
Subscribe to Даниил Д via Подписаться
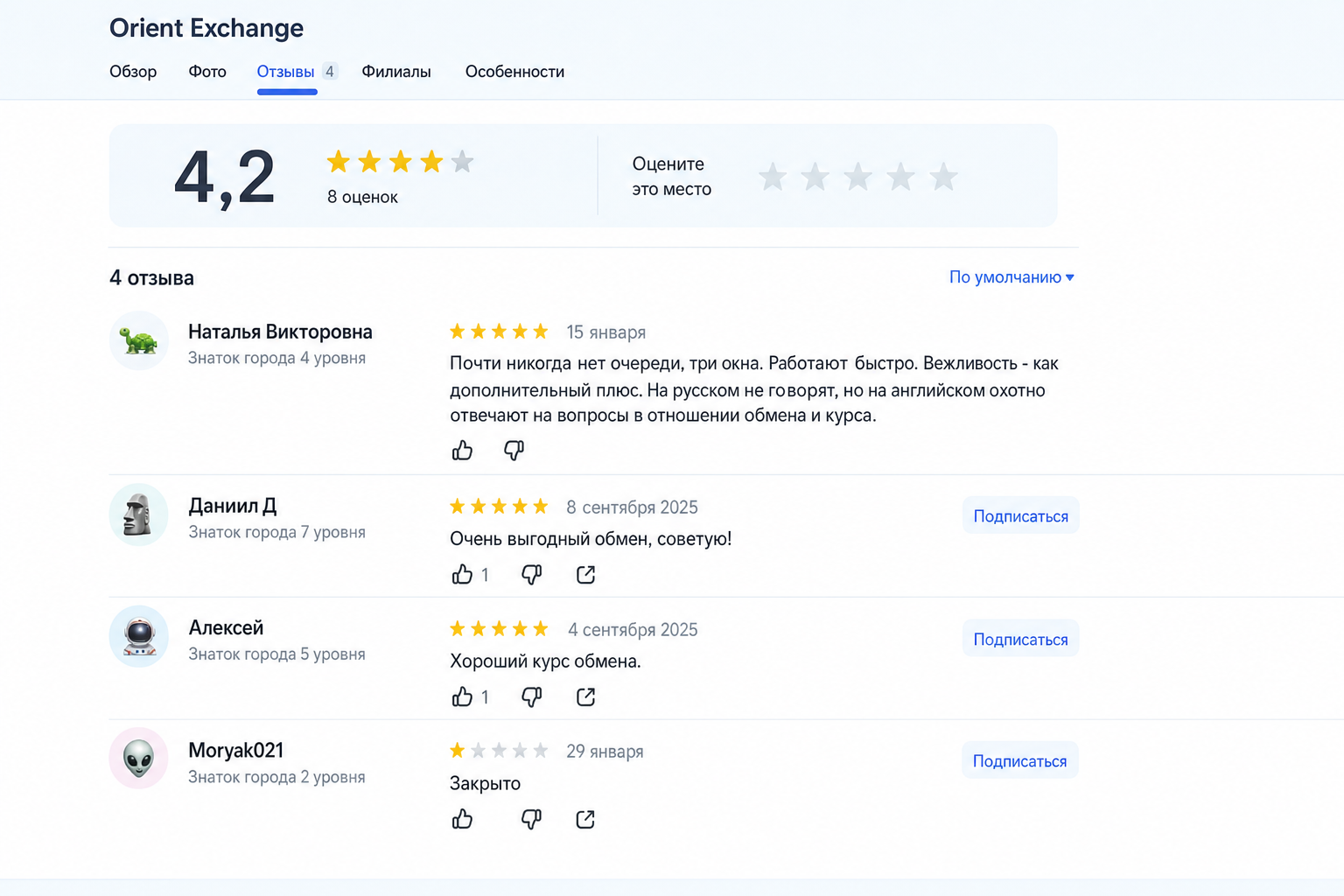pos(1020,516)
